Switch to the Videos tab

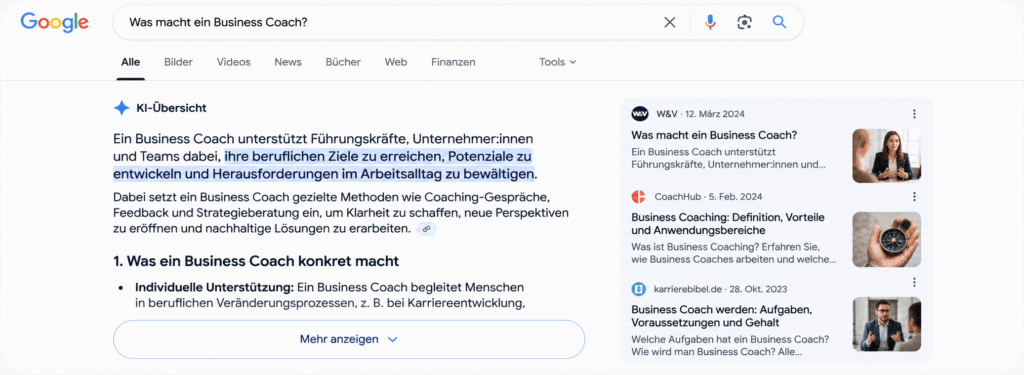(x=234, y=62)
